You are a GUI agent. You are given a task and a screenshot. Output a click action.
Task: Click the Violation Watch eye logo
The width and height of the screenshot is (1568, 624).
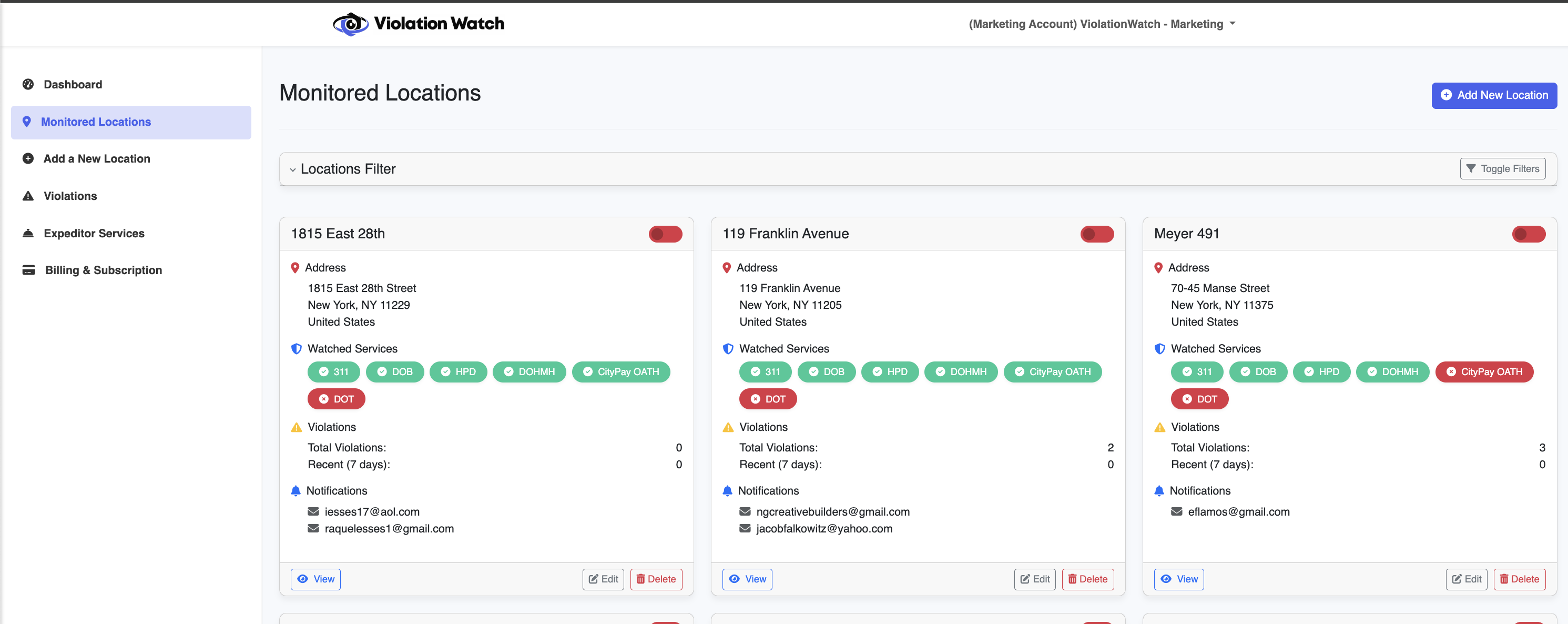point(351,24)
